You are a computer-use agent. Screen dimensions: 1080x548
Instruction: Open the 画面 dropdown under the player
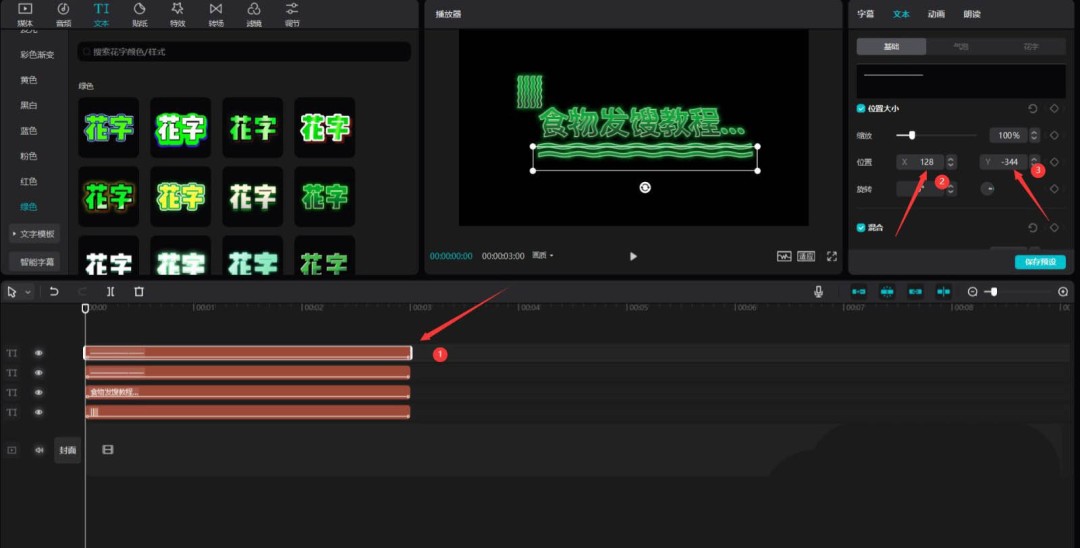[543, 256]
